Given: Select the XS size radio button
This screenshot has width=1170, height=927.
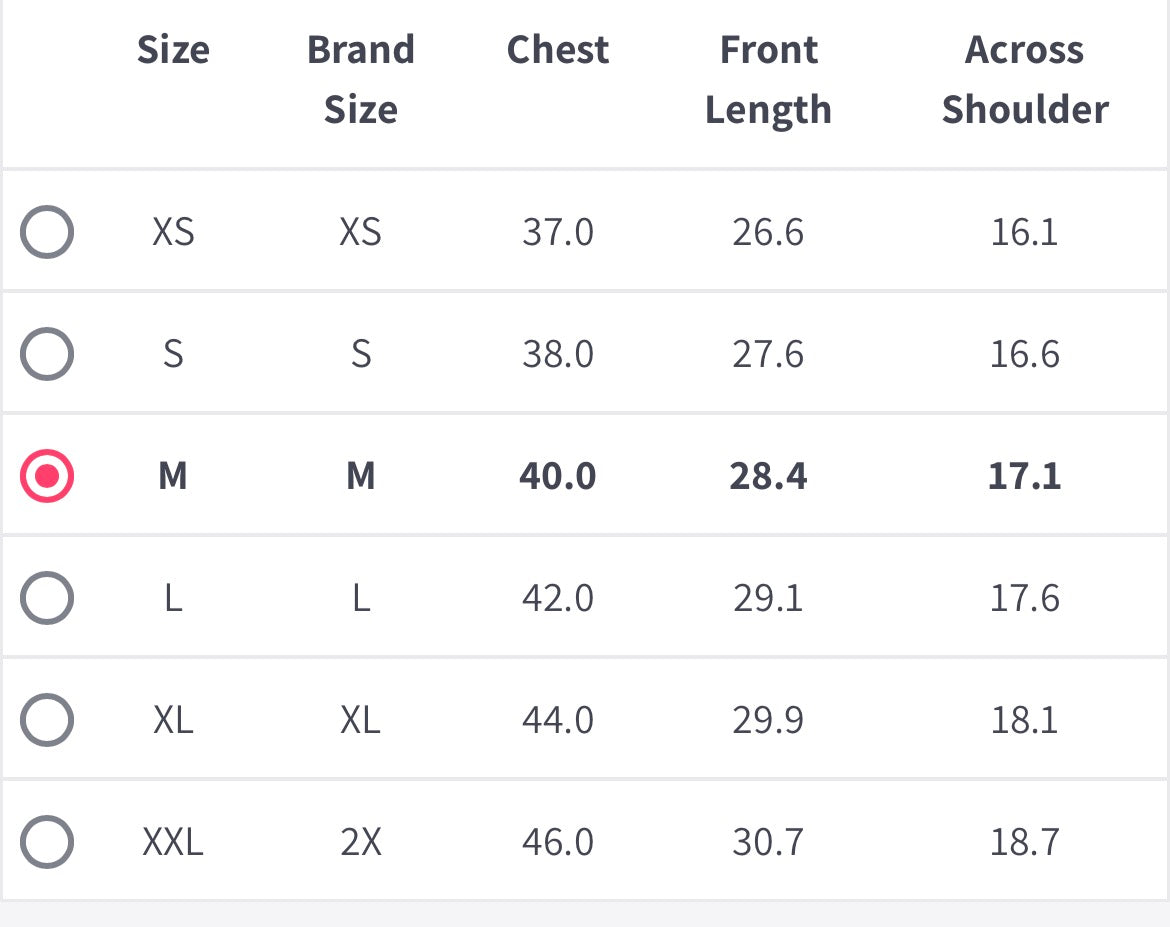Looking at the screenshot, I should (47, 232).
